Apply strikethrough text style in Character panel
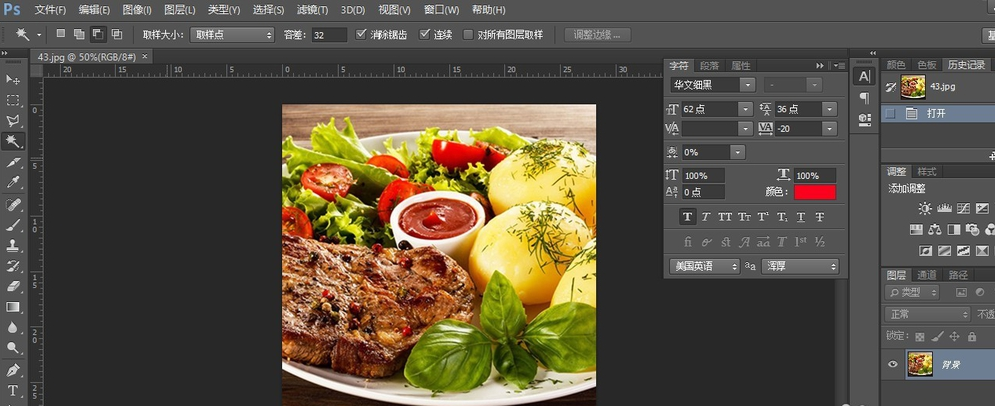The width and height of the screenshot is (995, 406). [820, 216]
